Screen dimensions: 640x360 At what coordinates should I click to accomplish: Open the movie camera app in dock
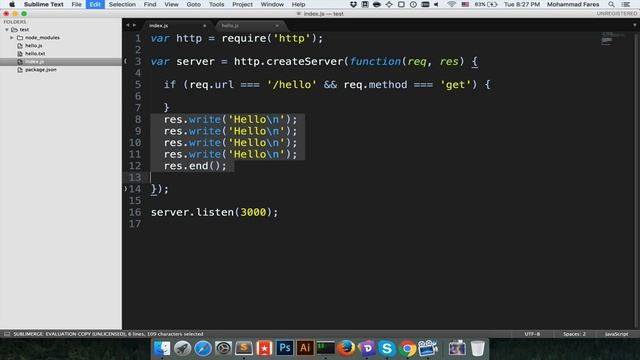pos(428,348)
